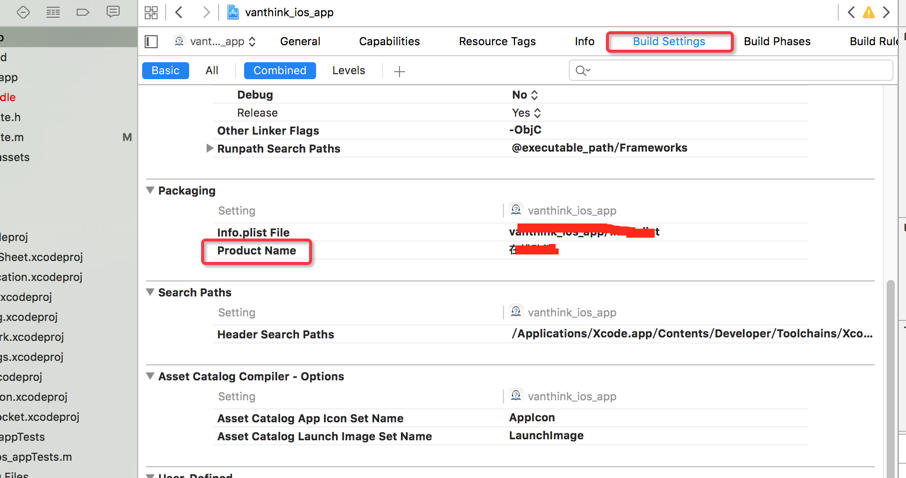Open the debug navigator list icon
This screenshot has width=906, height=478.
tap(53, 12)
